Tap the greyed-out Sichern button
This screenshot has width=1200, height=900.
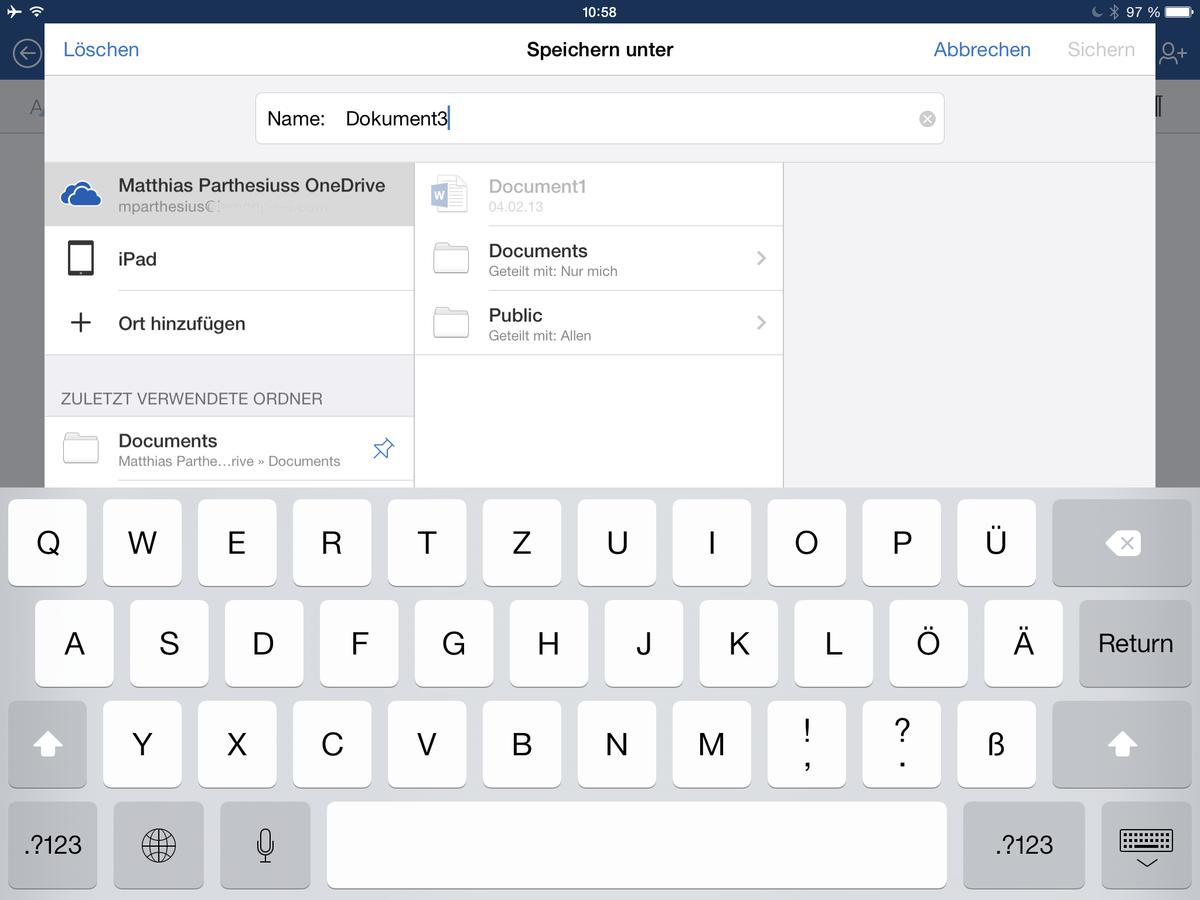[x=1101, y=49]
